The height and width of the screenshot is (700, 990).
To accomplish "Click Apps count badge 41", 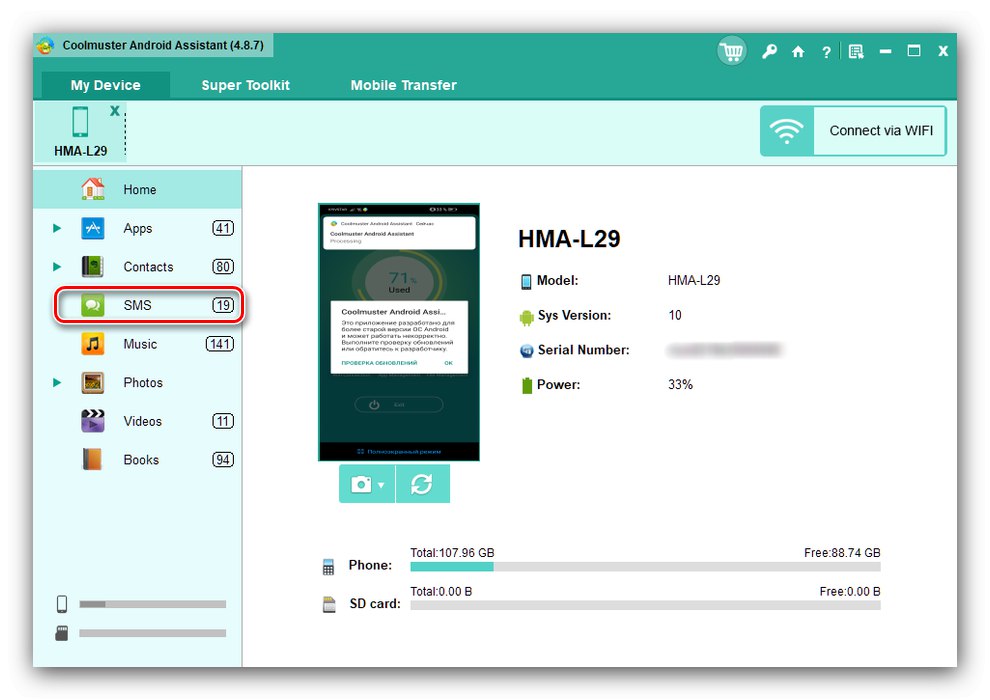I will pyautogui.click(x=223, y=228).
